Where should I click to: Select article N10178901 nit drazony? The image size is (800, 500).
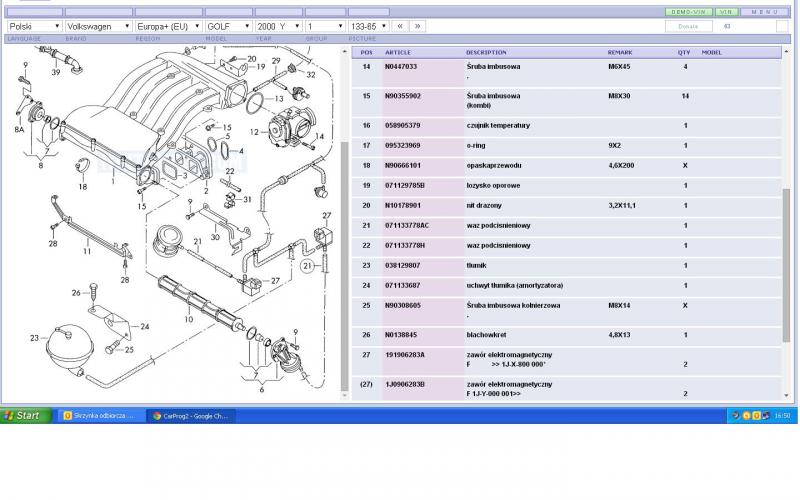click(x=403, y=206)
